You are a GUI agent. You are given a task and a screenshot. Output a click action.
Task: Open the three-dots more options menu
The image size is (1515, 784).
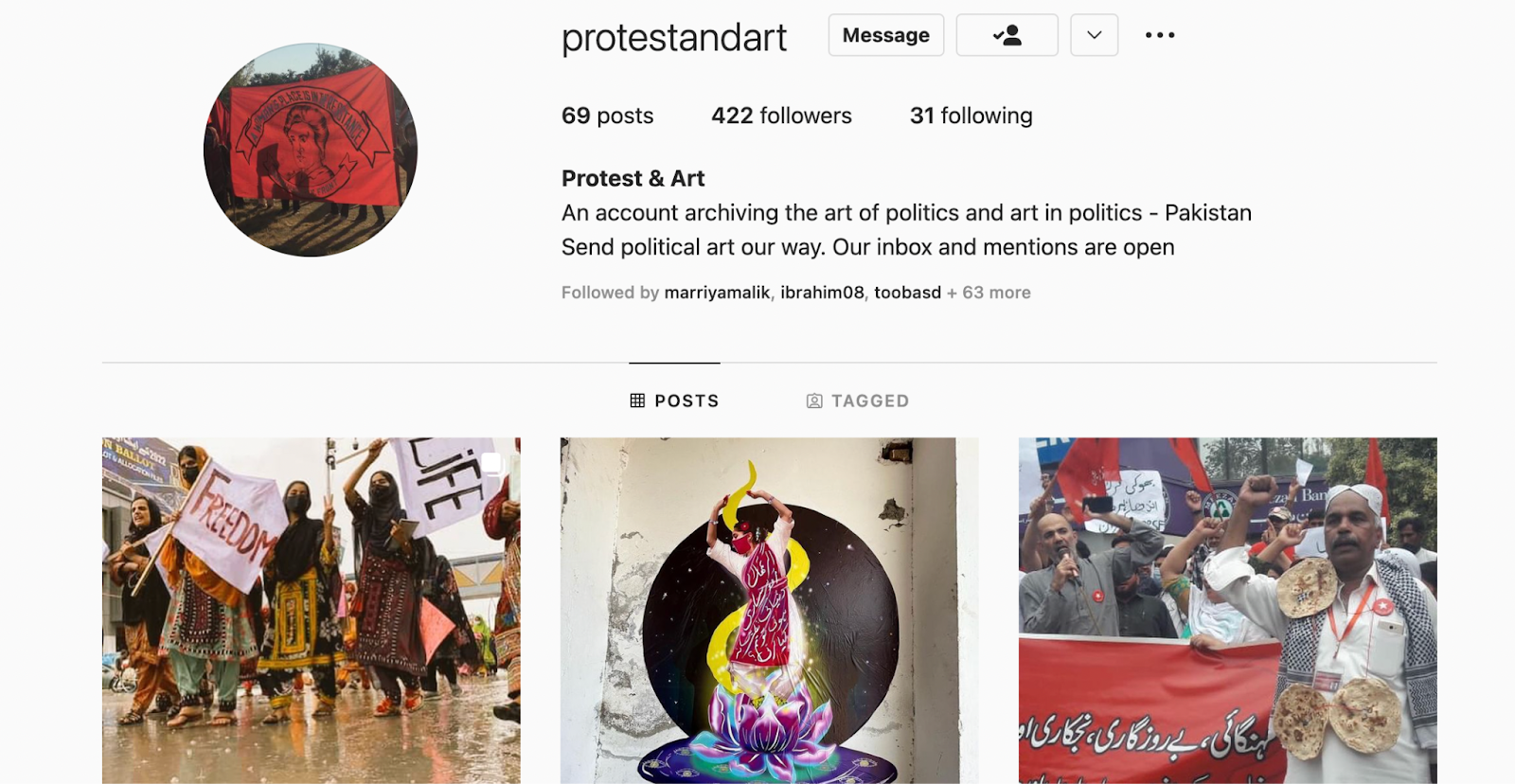(x=1160, y=35)
